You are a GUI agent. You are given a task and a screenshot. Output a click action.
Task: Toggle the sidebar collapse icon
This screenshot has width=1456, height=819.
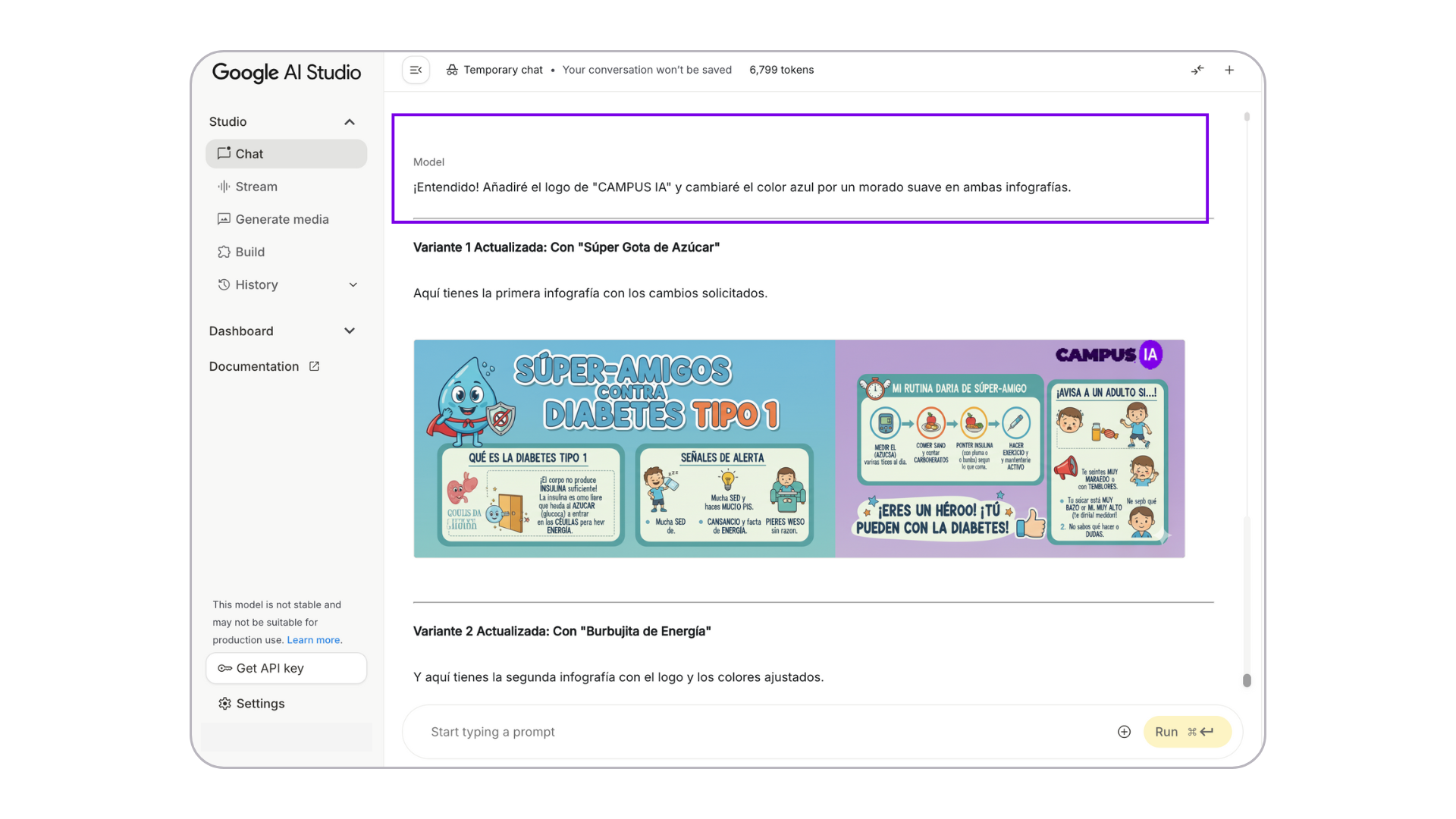pos(416,70)
